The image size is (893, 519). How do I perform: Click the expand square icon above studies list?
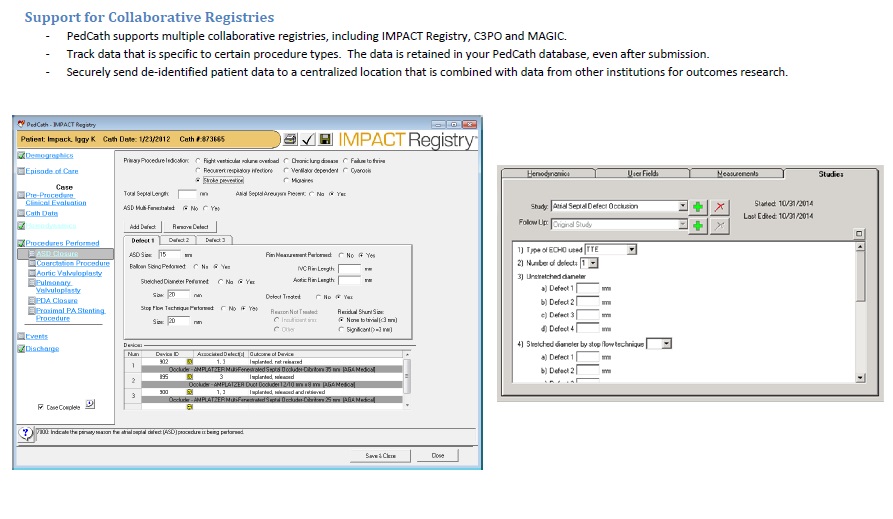tap(859, 234)
